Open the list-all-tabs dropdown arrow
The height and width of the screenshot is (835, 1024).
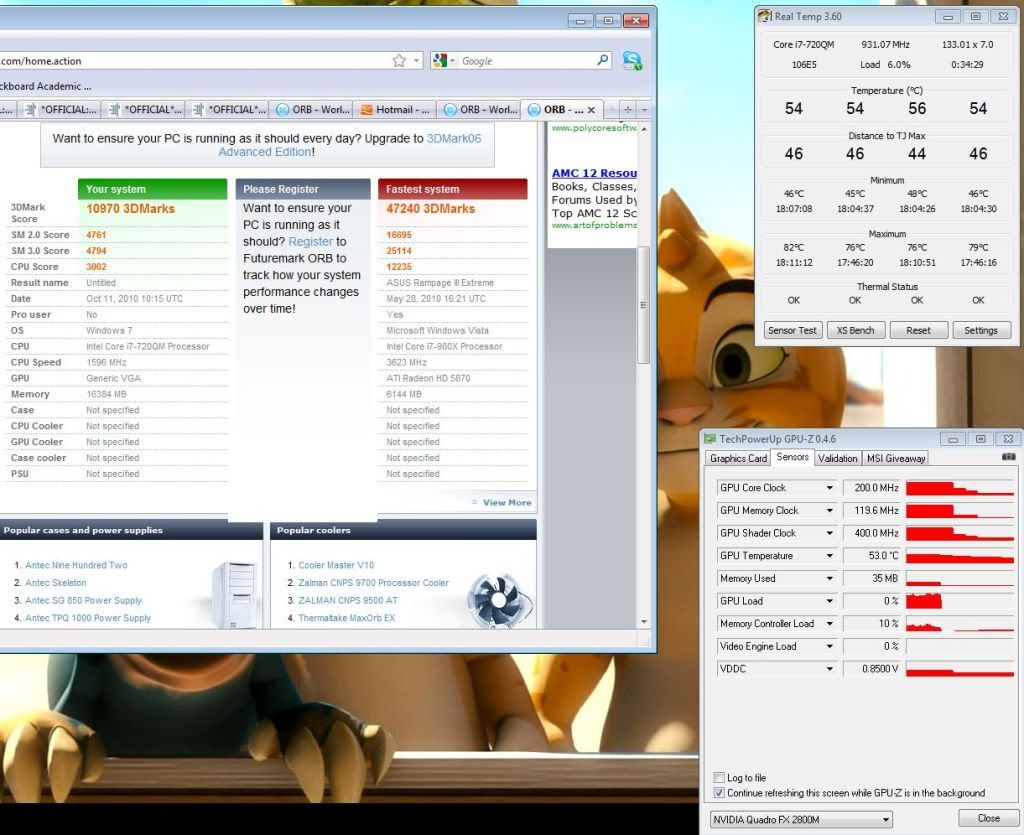[x=644, y=110]
